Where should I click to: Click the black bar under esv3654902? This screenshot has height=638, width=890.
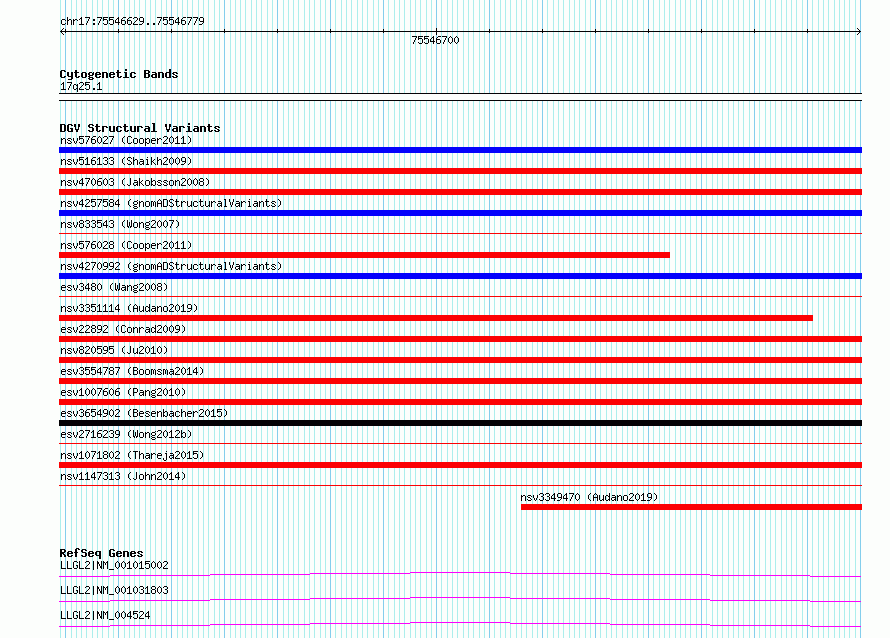[x=460, y=423]
